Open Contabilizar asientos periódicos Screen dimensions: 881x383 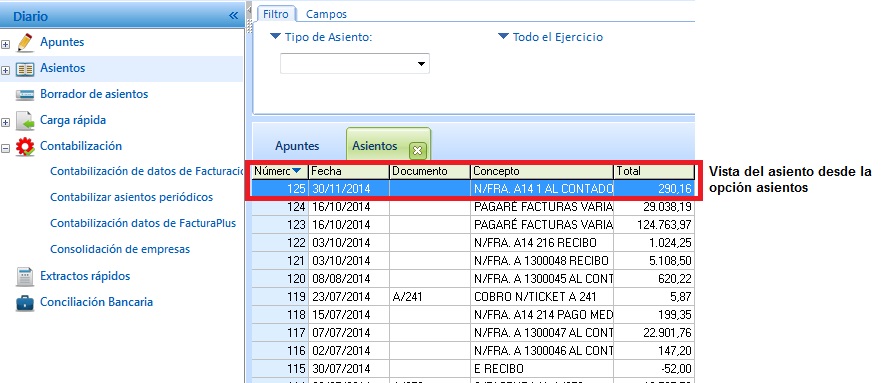[131, 197]
